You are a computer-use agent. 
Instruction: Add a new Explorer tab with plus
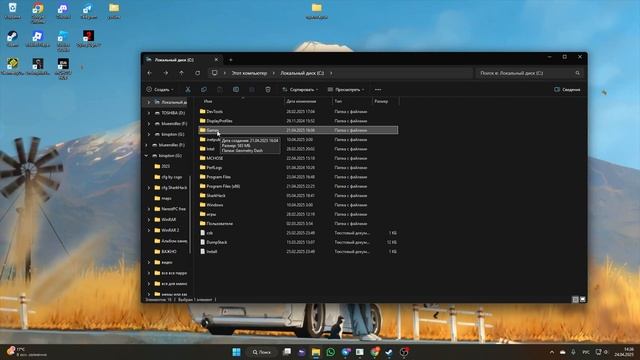tap(231, 60)
